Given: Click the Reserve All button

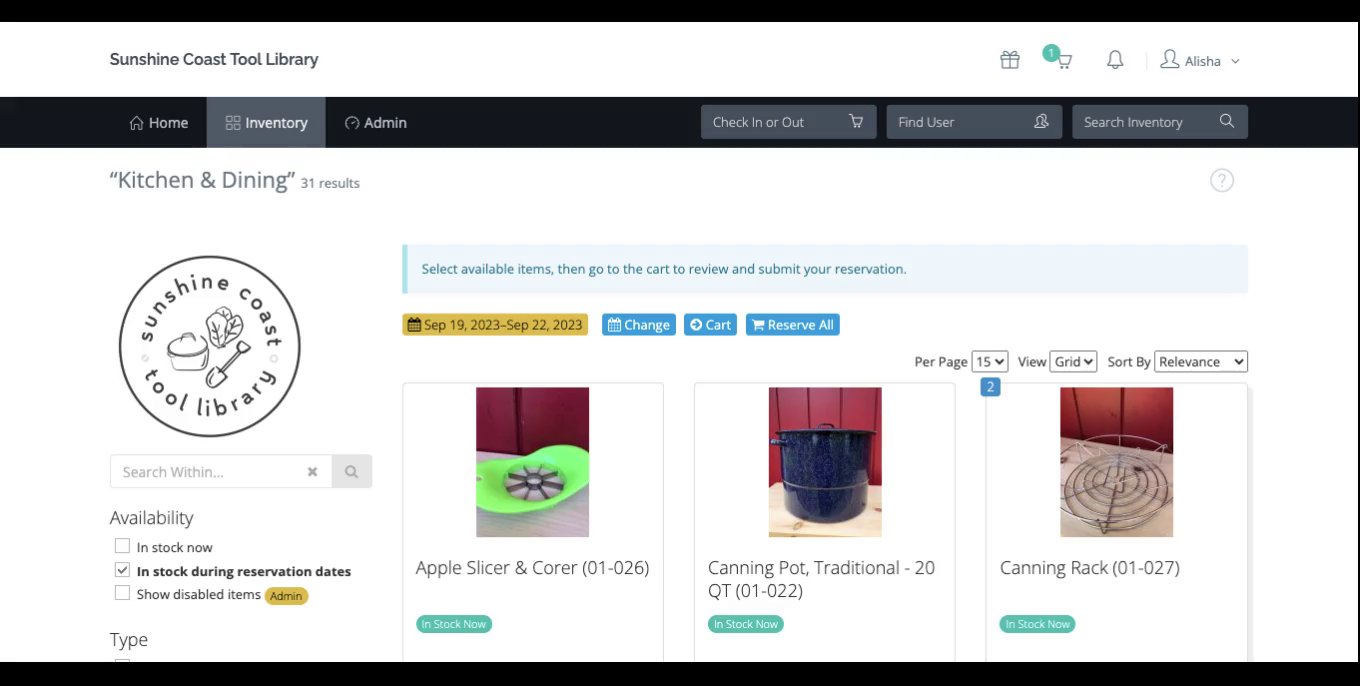Looking at the screenshot, I should click(x=793, y=325).
